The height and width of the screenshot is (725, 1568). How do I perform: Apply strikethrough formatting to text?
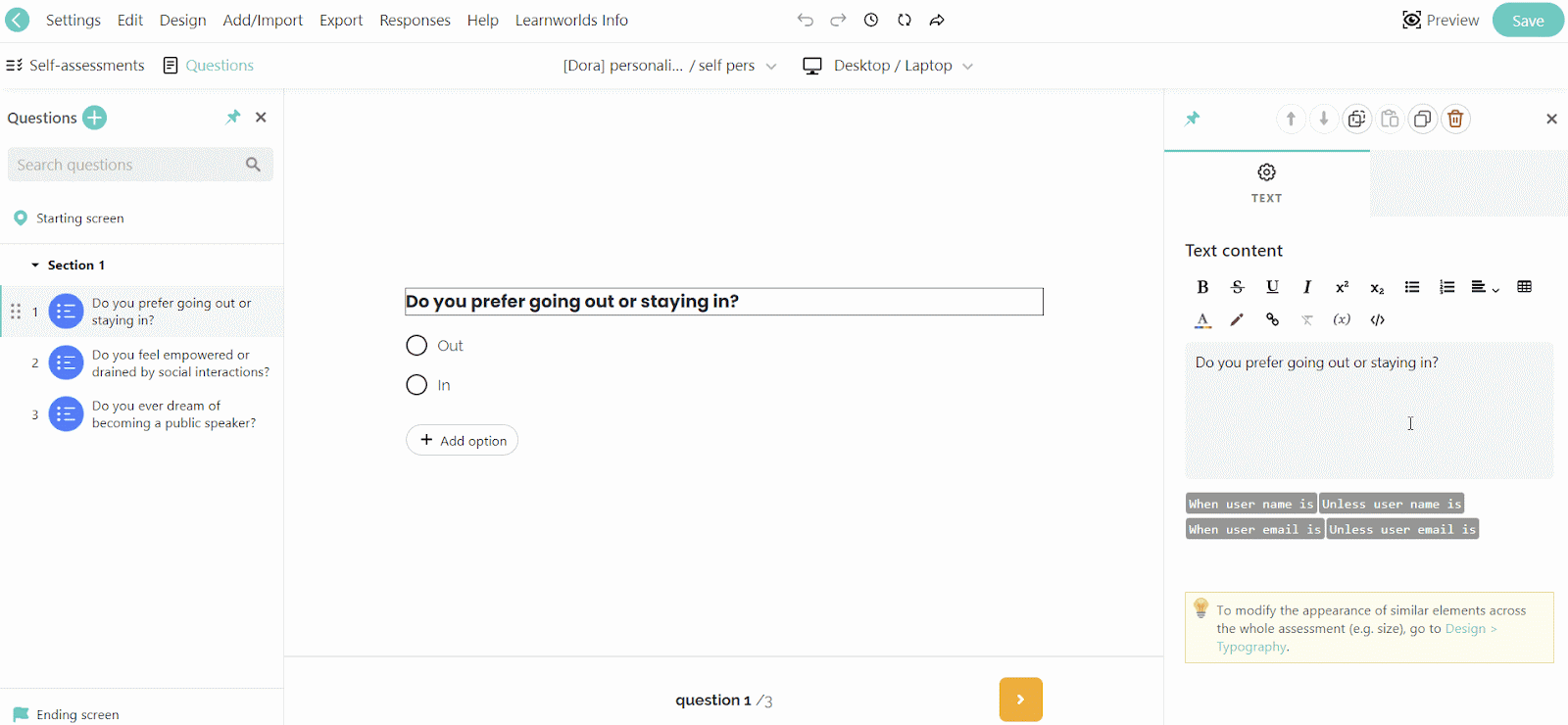click(1238, 287)
